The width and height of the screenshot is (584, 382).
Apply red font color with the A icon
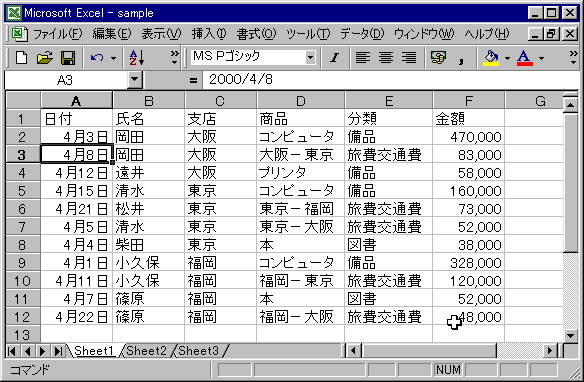tap(524, 58)
